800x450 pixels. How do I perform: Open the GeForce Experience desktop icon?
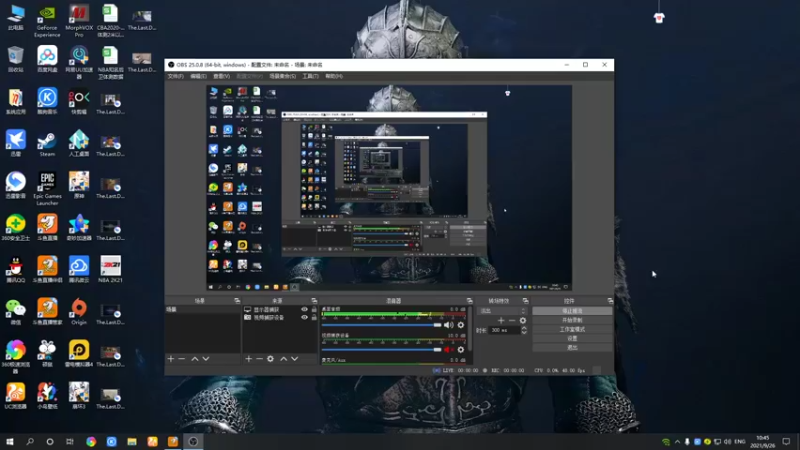point(47,21)
